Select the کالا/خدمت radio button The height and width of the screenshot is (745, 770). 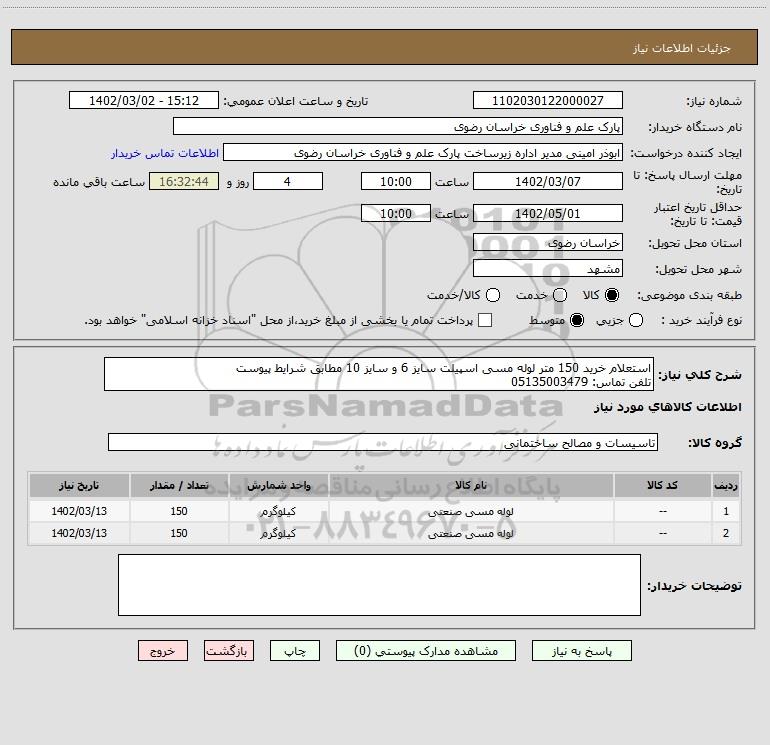click(493, 295)
